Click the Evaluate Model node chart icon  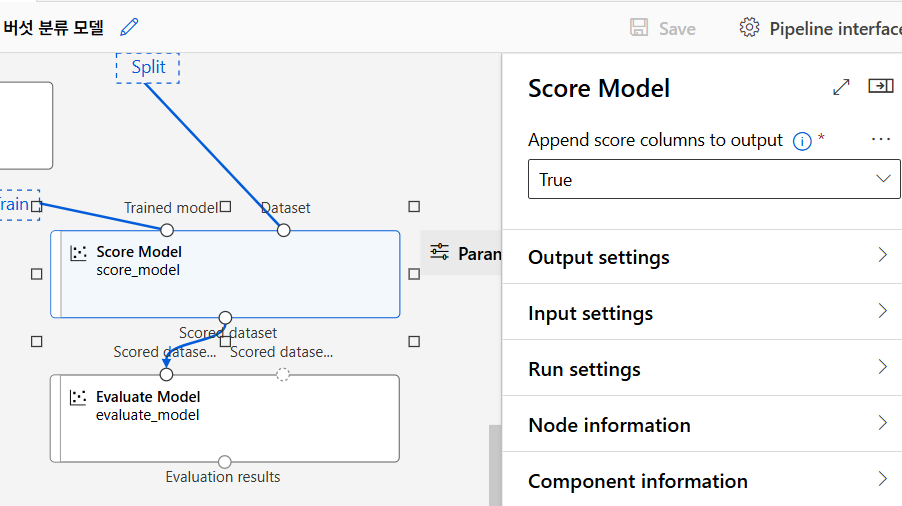tap(78, 398)
